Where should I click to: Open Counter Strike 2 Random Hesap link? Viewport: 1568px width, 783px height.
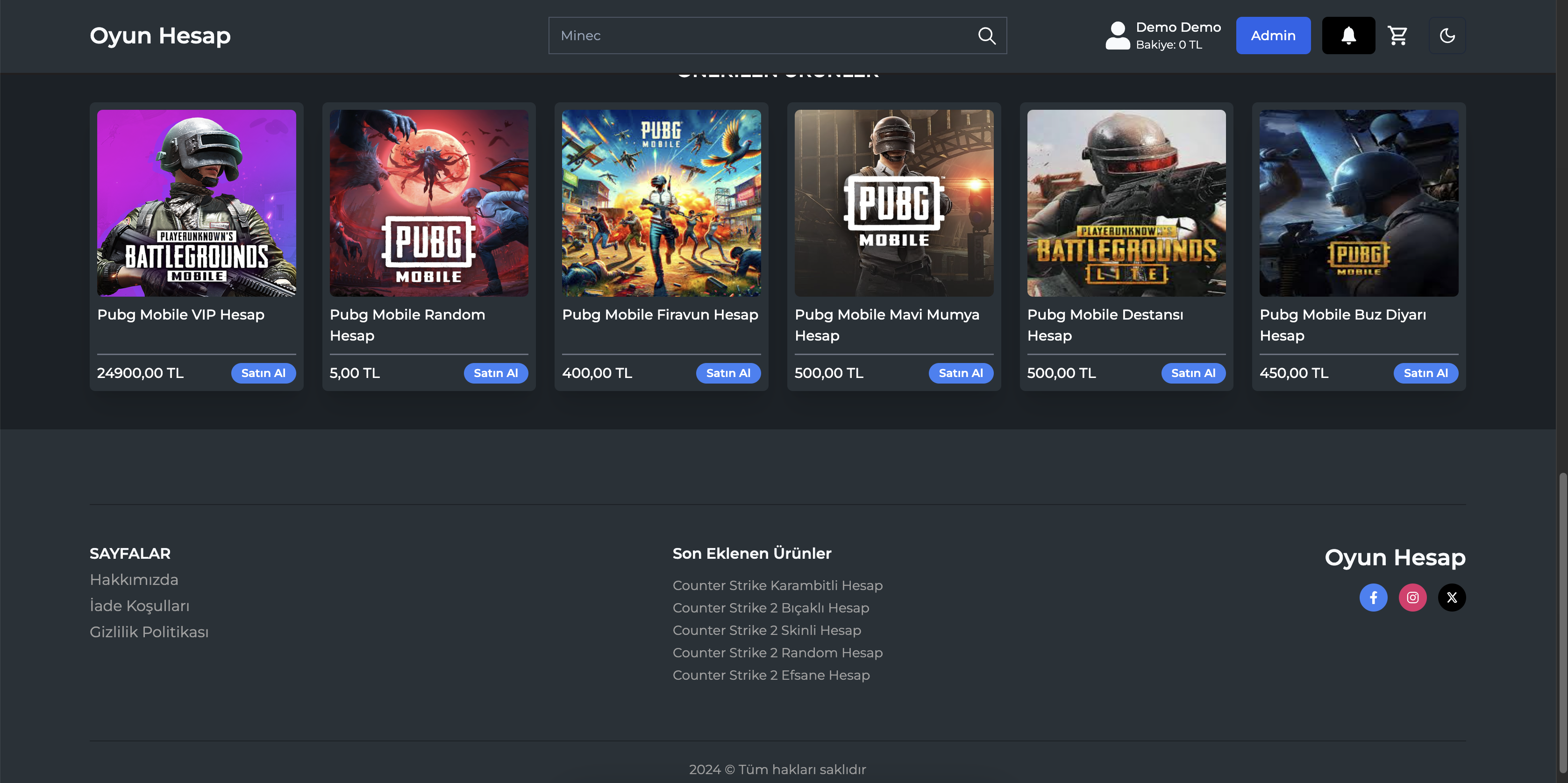[777, 653]
